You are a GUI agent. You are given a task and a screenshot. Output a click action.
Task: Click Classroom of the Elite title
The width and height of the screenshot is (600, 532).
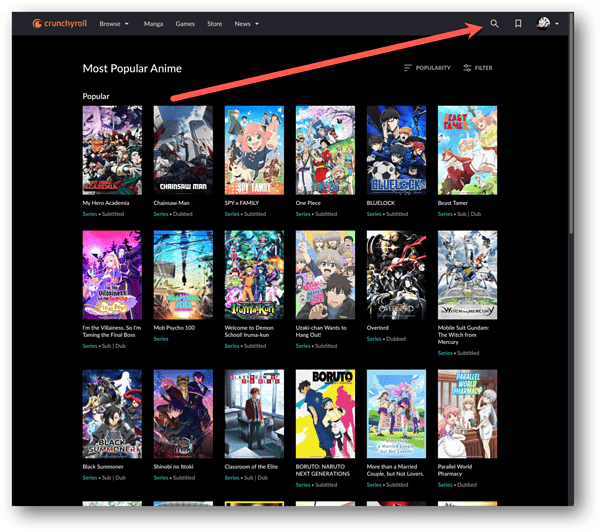[251, 467]
